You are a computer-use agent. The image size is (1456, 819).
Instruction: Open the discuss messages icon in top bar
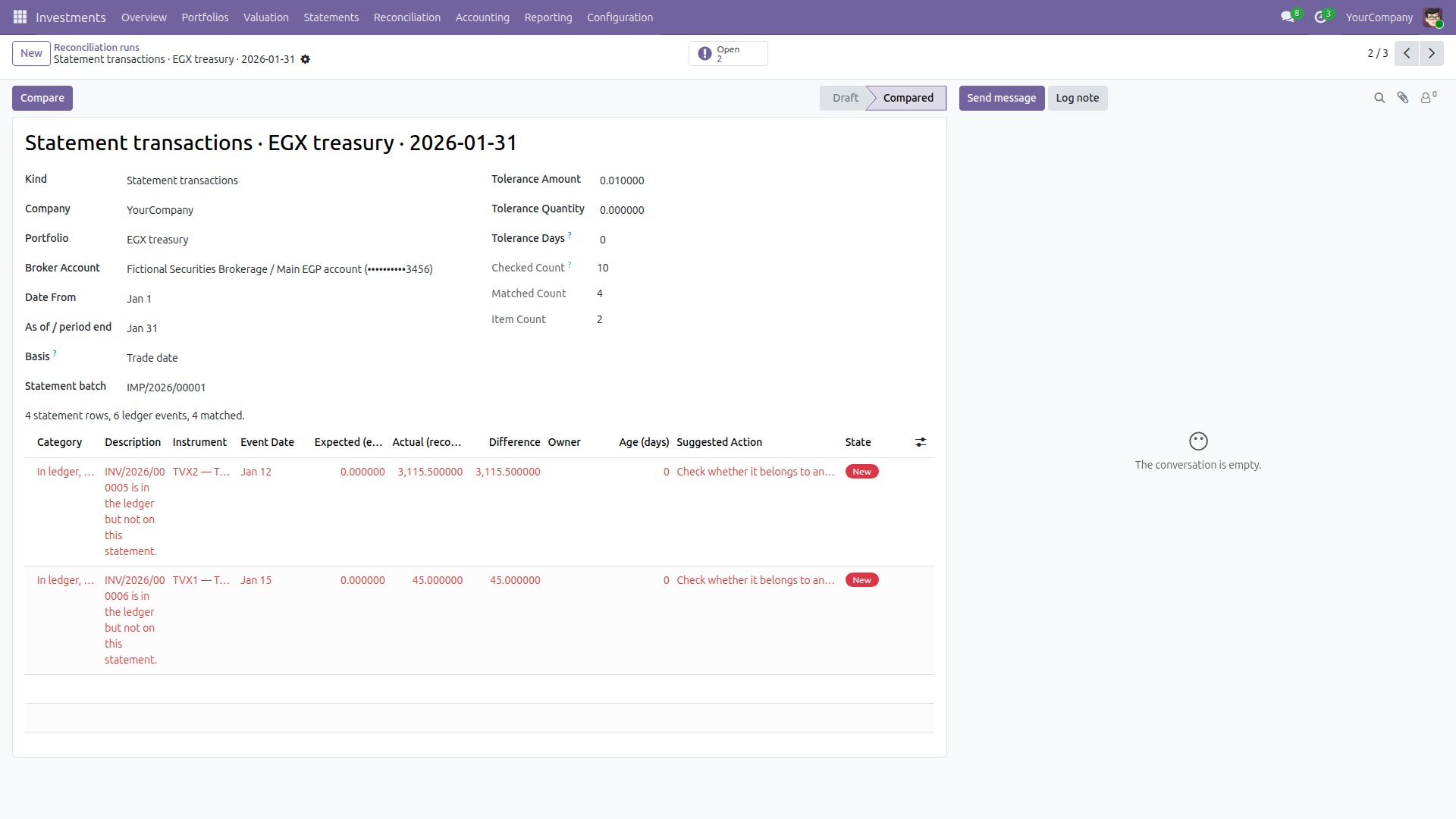1287,17
